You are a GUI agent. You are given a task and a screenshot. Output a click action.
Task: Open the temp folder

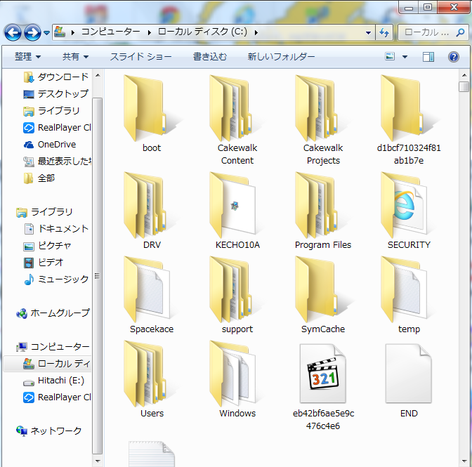(x=409, y=295)
